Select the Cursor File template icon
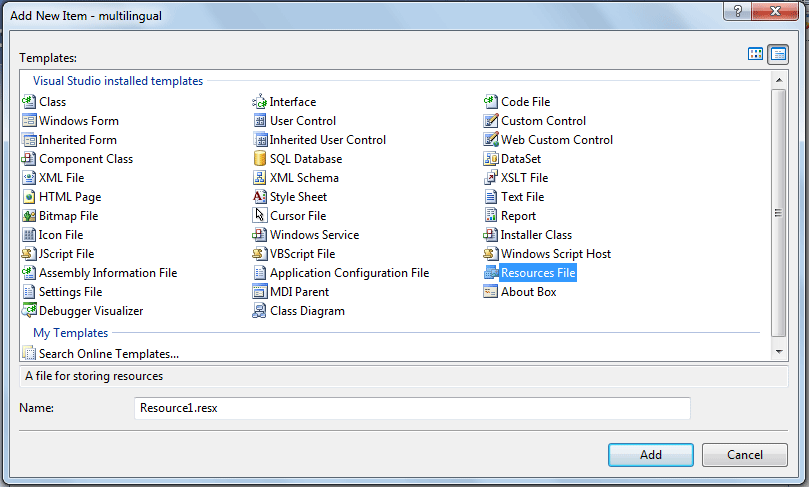This screenshot has height=487, width=809. pos(260,216)
